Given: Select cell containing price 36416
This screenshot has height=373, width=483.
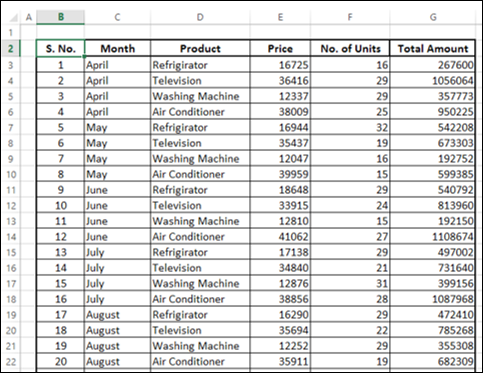Looking at the screenshot, I should tap(280, 80).
